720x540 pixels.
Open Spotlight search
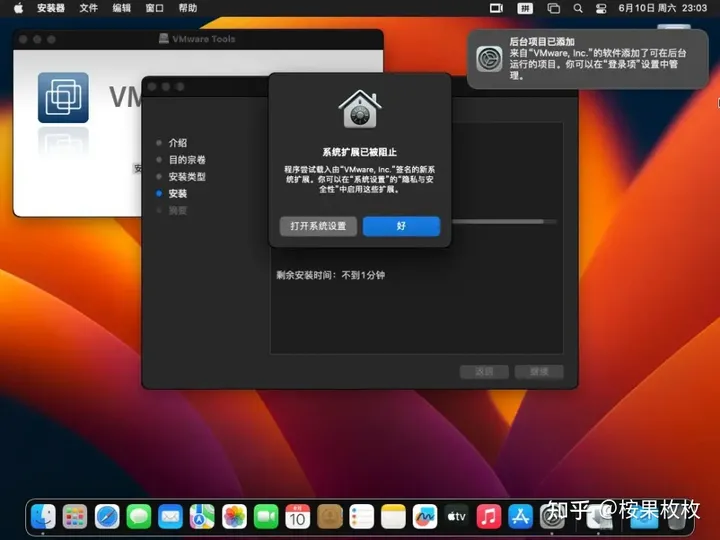578,8
